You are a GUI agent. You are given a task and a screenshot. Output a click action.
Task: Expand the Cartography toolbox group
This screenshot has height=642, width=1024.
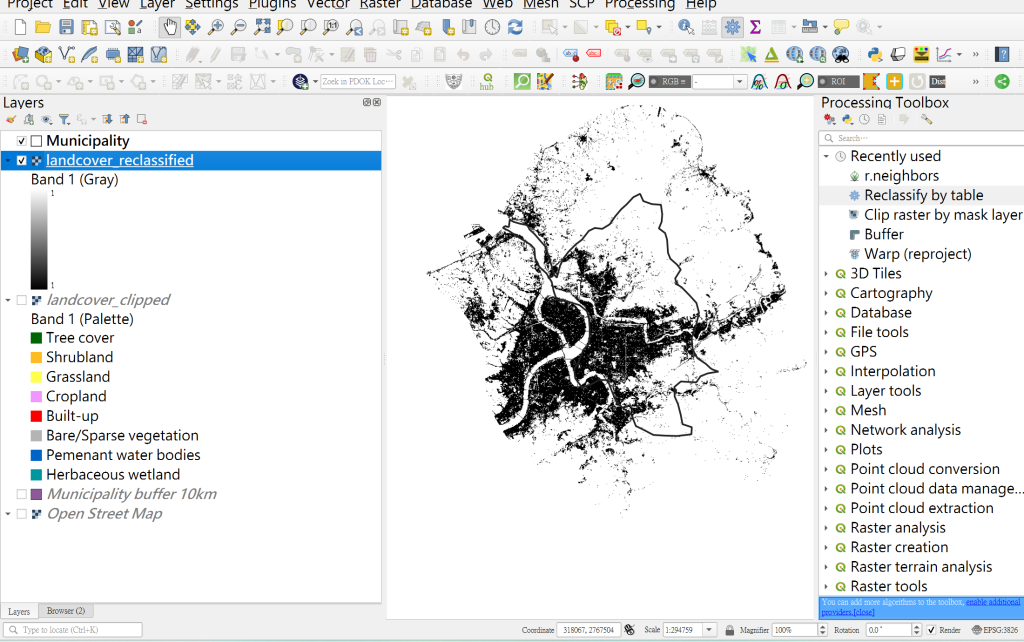[826, 294]
